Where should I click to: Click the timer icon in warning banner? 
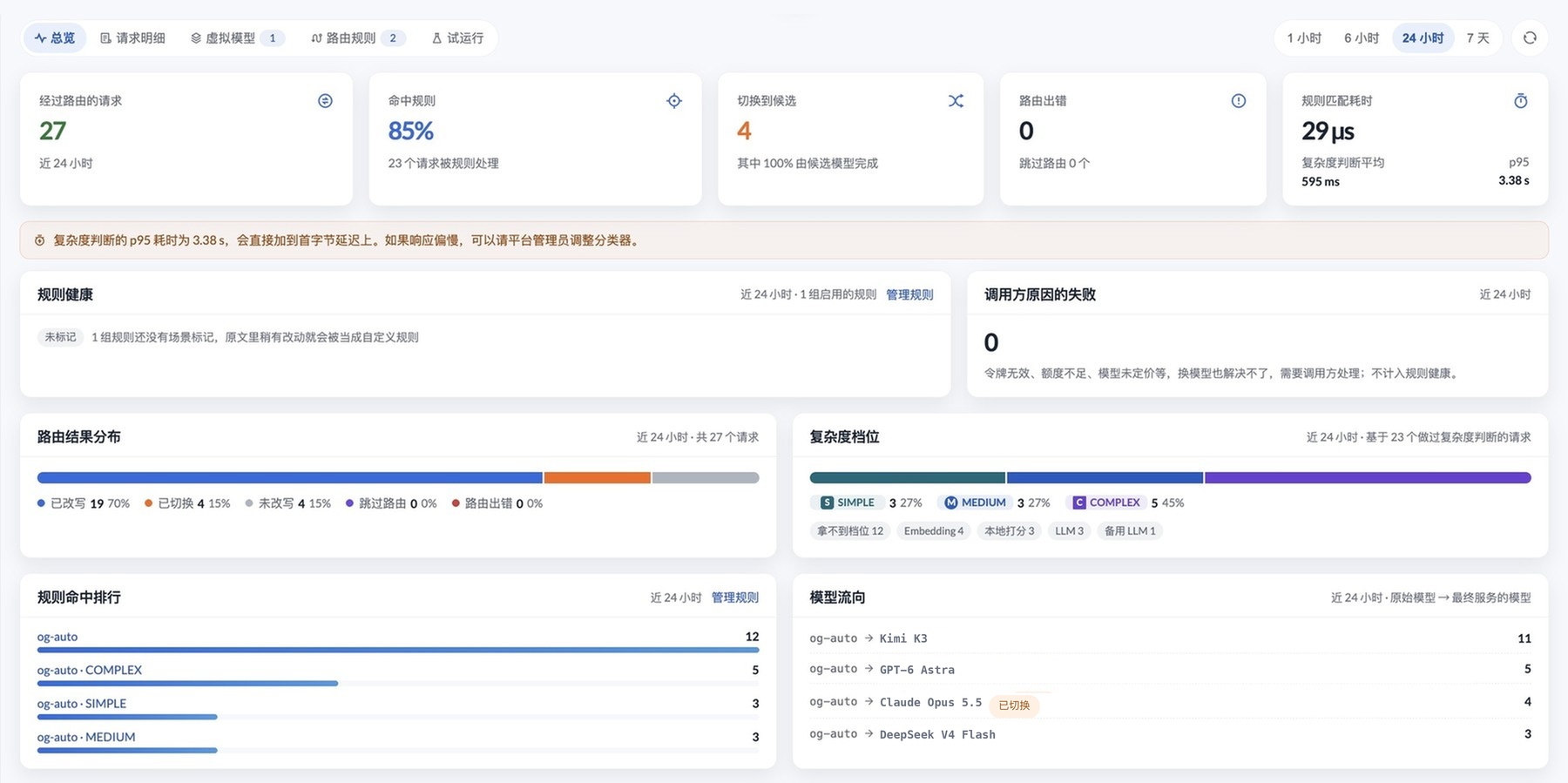point(39,240)
